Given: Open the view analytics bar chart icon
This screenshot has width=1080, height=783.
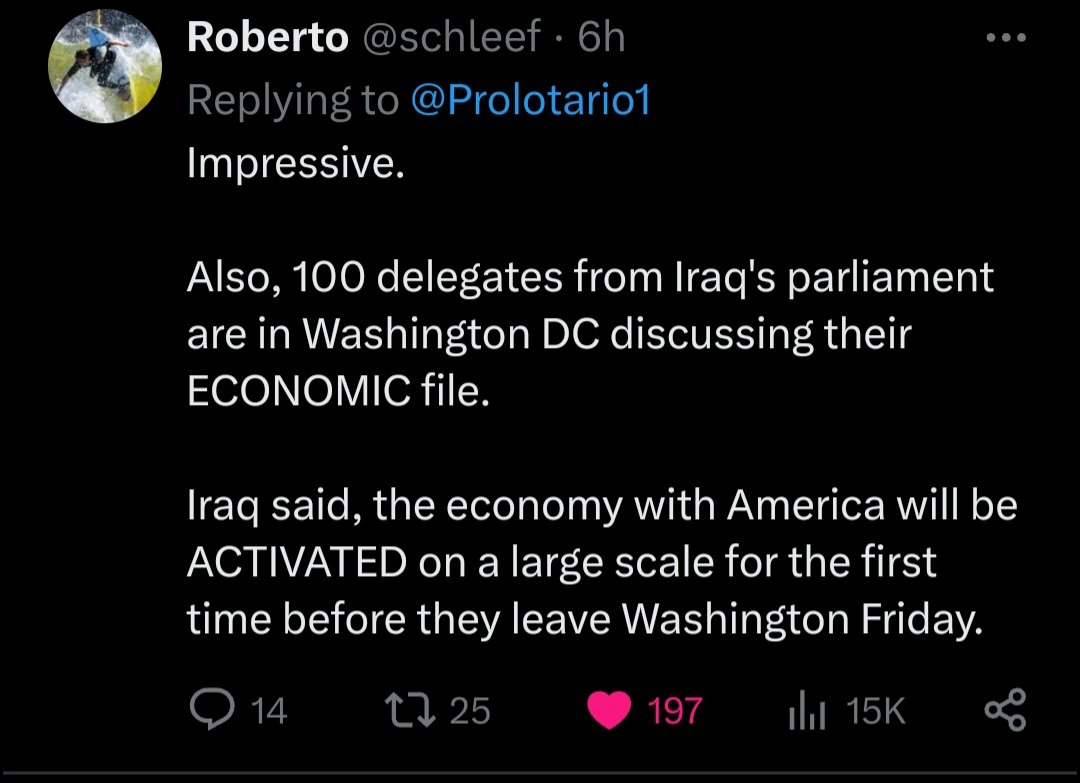Looking at the screenshot, I should tap(805, 711).
